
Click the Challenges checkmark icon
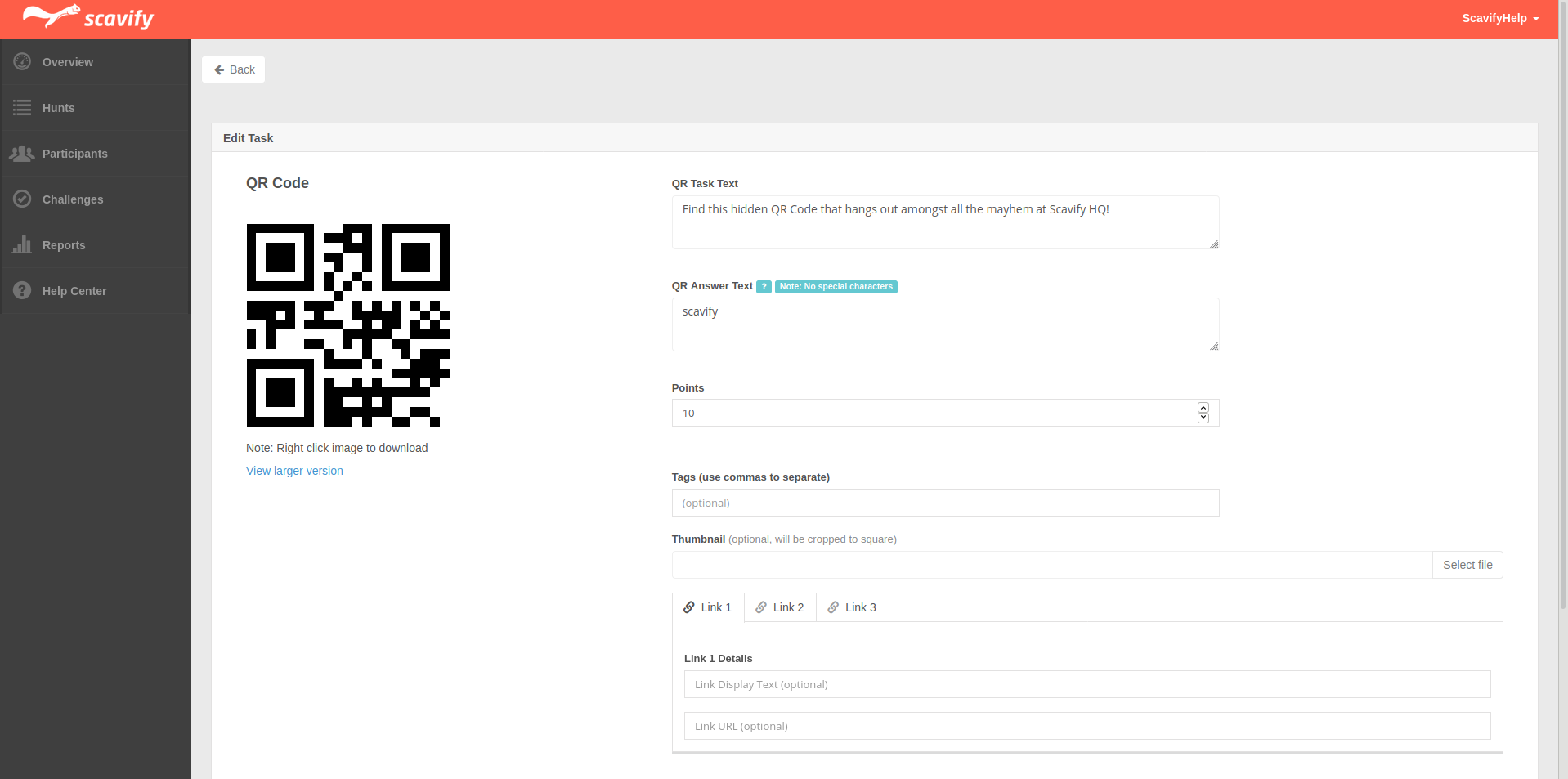coord(22,199)
